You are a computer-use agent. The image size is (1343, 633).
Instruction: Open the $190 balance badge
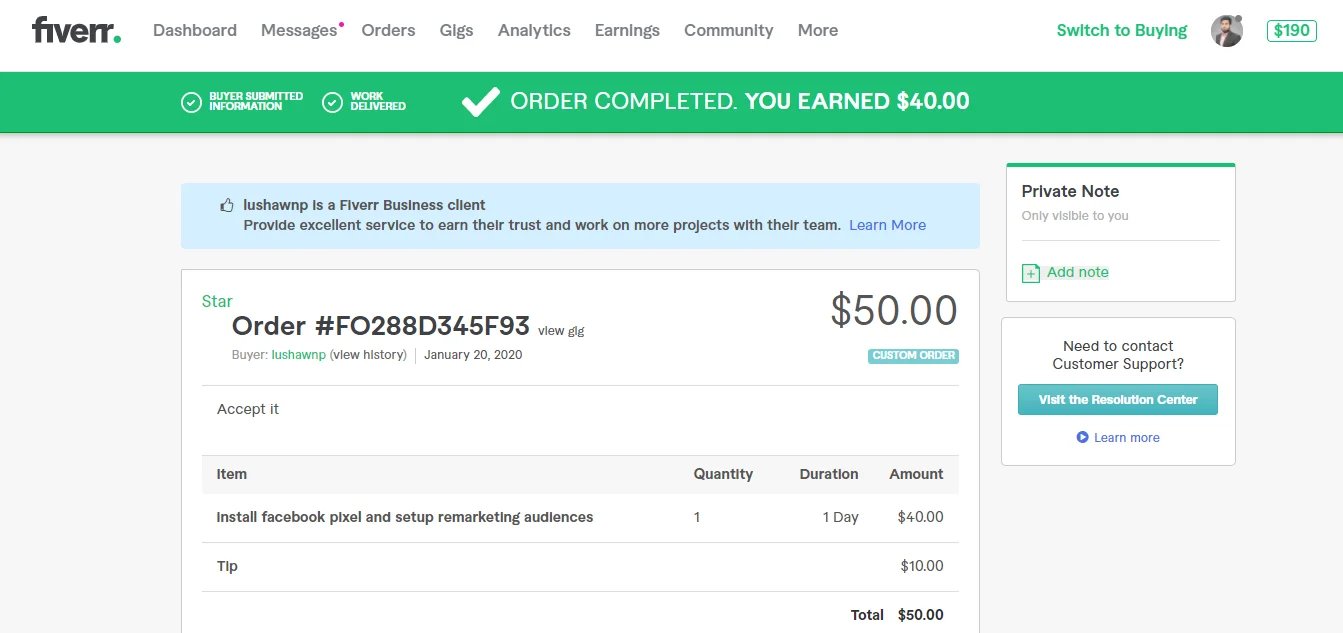tap(1291, 31)
